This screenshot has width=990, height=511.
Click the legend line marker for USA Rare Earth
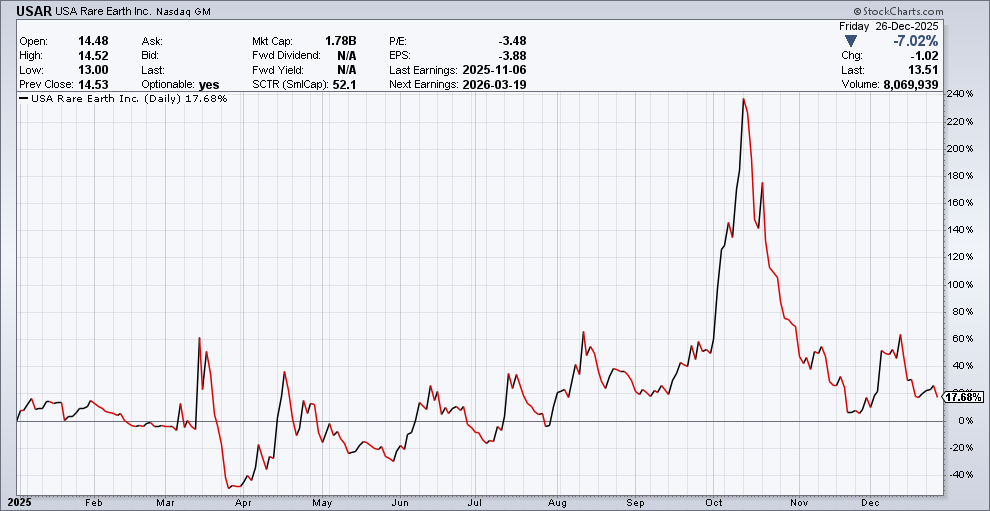tap(24, 99)
